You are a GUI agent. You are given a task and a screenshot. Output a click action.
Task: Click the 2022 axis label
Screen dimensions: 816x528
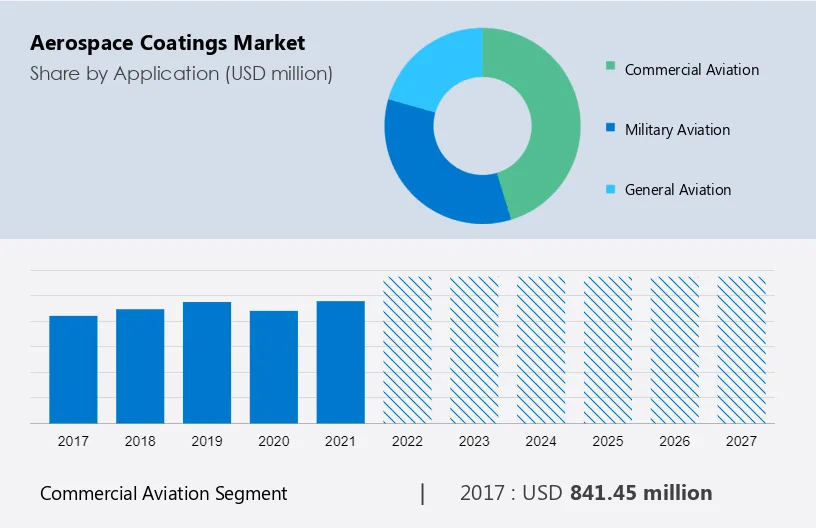click(x=407, y=441)
